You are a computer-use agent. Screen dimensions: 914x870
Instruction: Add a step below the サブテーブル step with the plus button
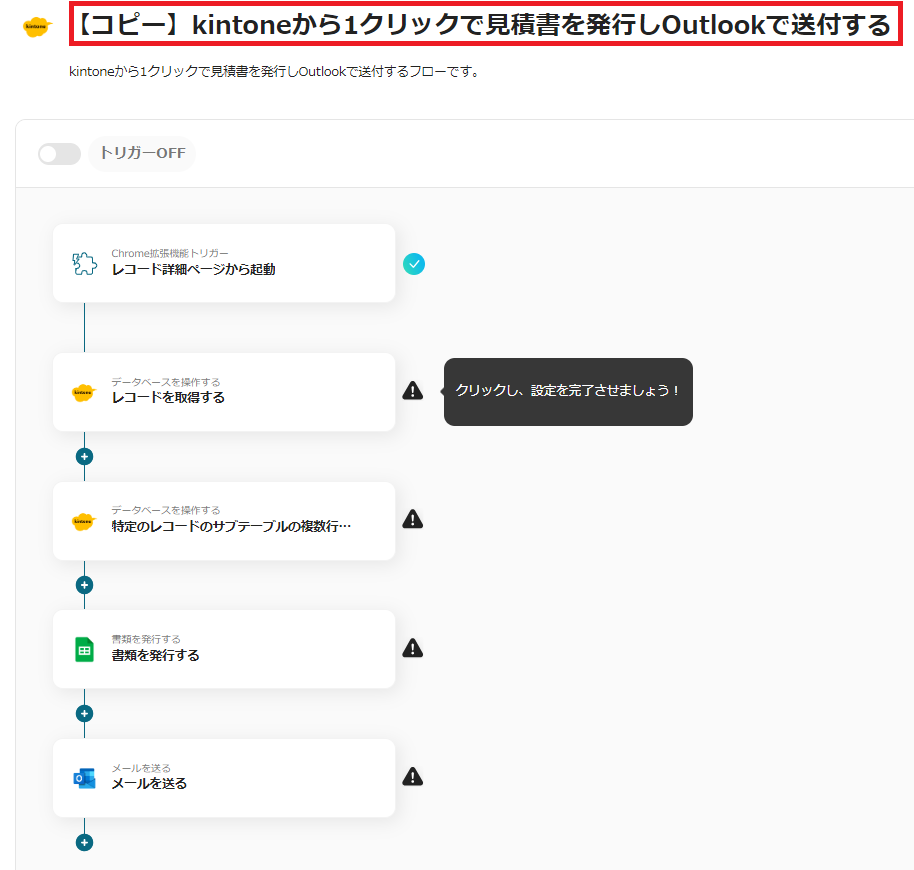[85, 585]
